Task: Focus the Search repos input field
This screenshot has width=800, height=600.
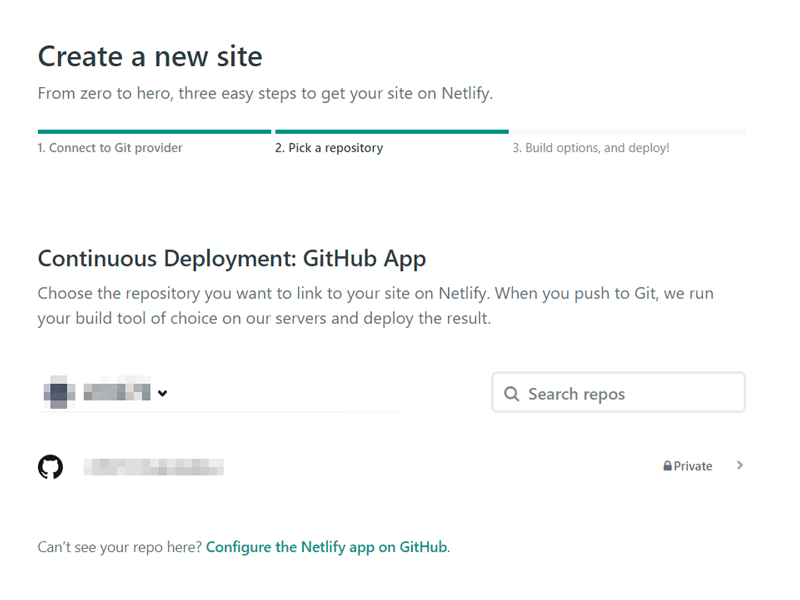Action: (x=618, y=392)
